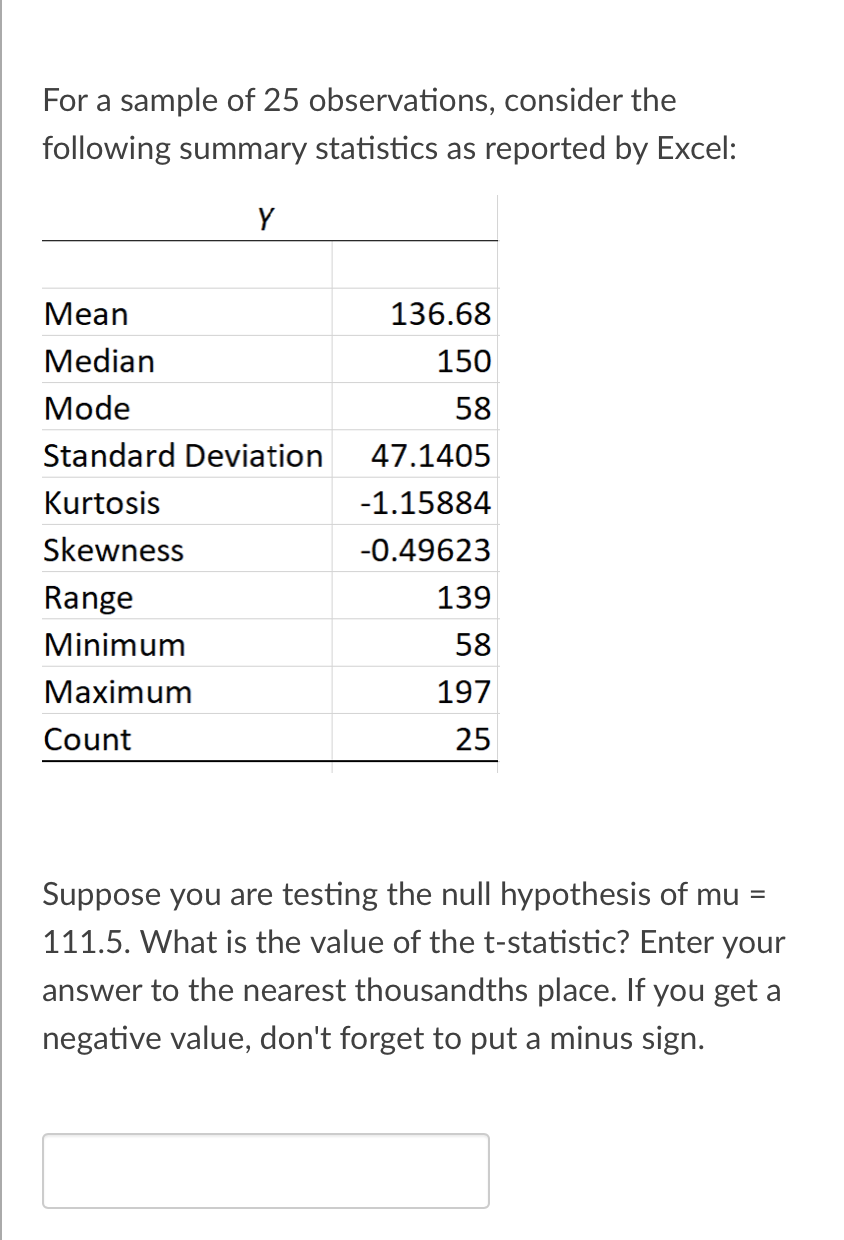Click the Mean row label
Viewport: 844px width, 1240px height.
click(85, 314)
